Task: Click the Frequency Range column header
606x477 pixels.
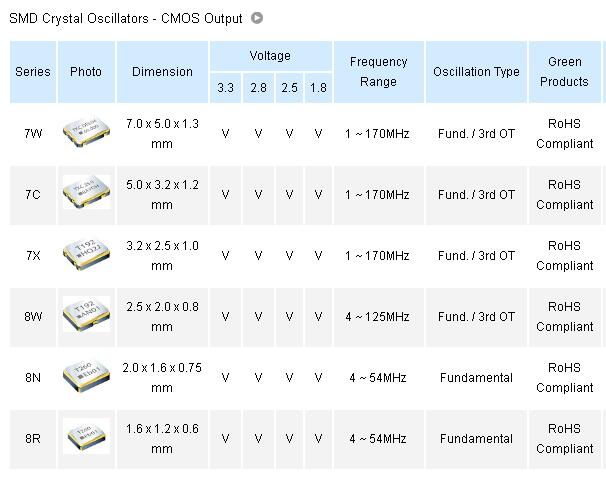Action: coord(378,72)
